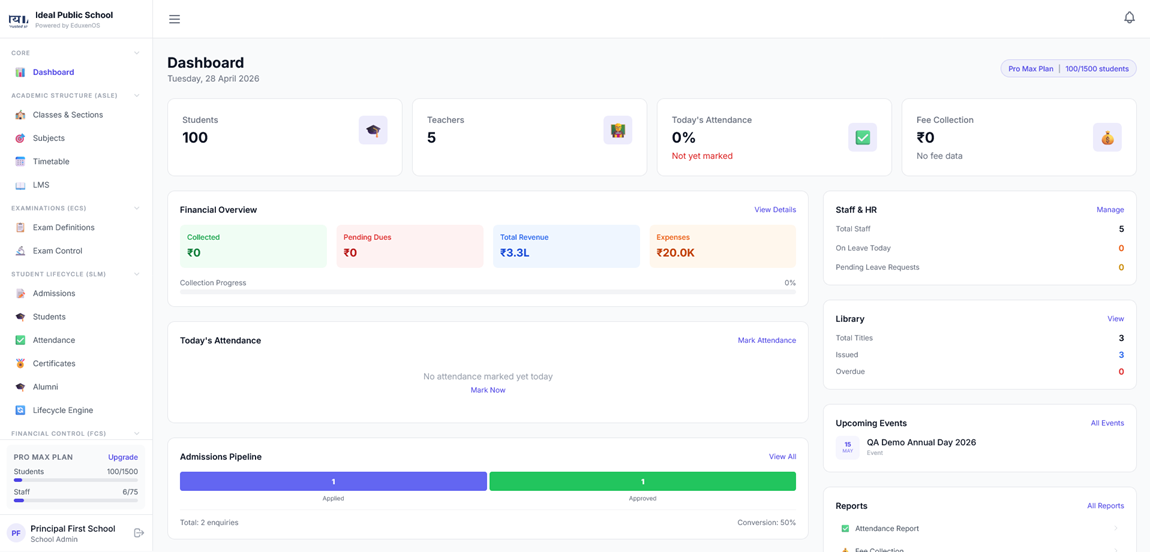Click the Subjects target icon
This screenshot has height=552, width=1150.
pyautogui.click(x=20, y=139)
